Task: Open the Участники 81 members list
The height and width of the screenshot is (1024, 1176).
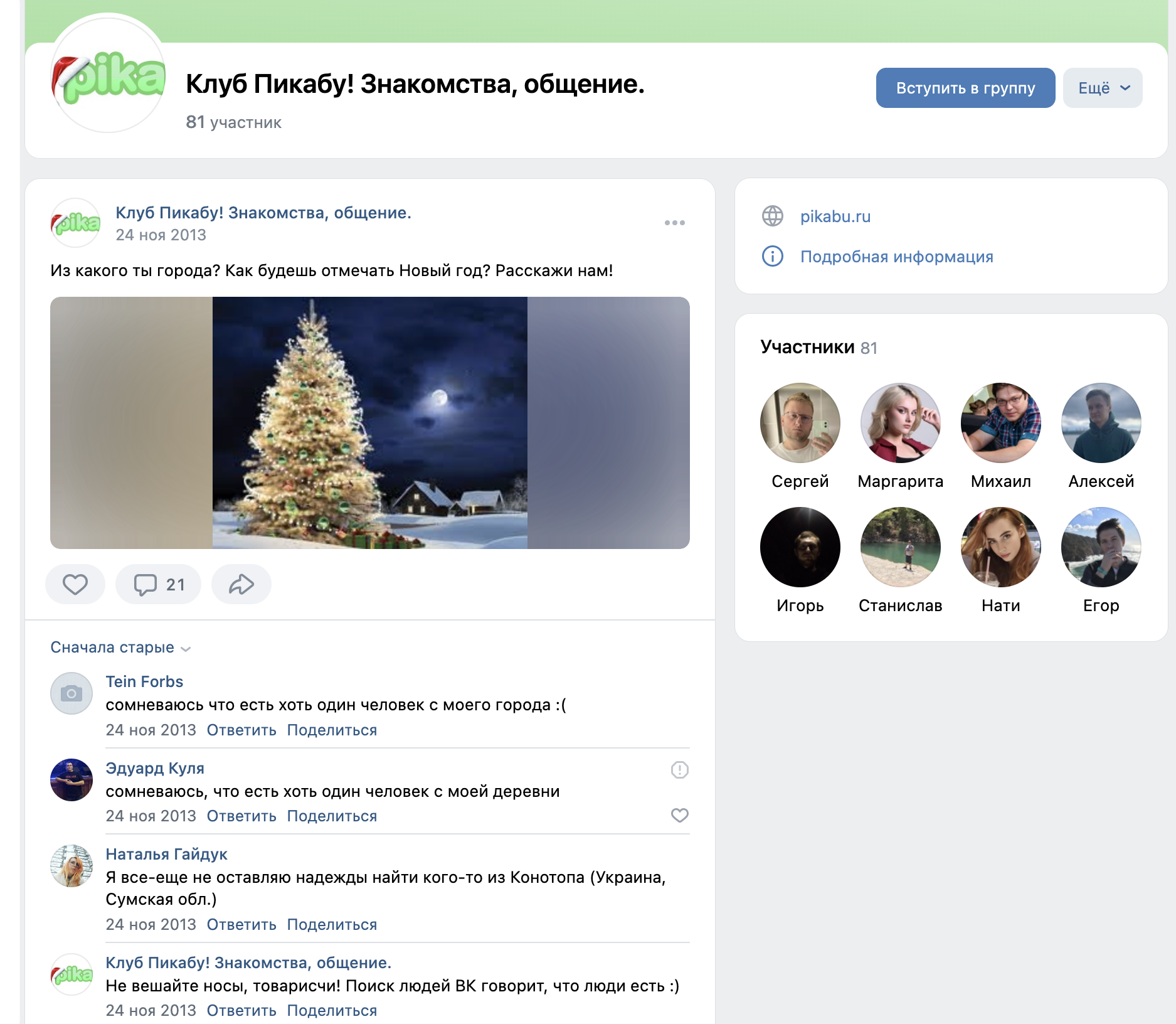Action: point(818,347)
